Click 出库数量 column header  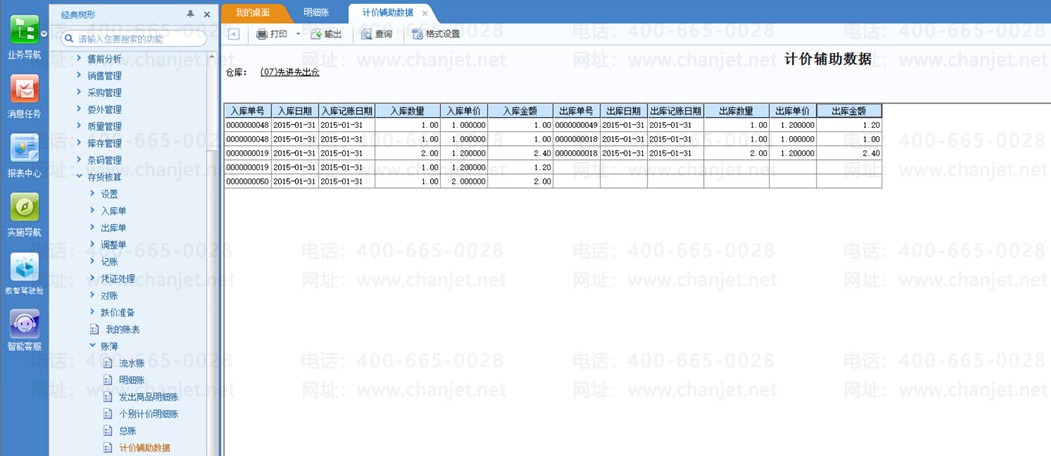[736, 111]
